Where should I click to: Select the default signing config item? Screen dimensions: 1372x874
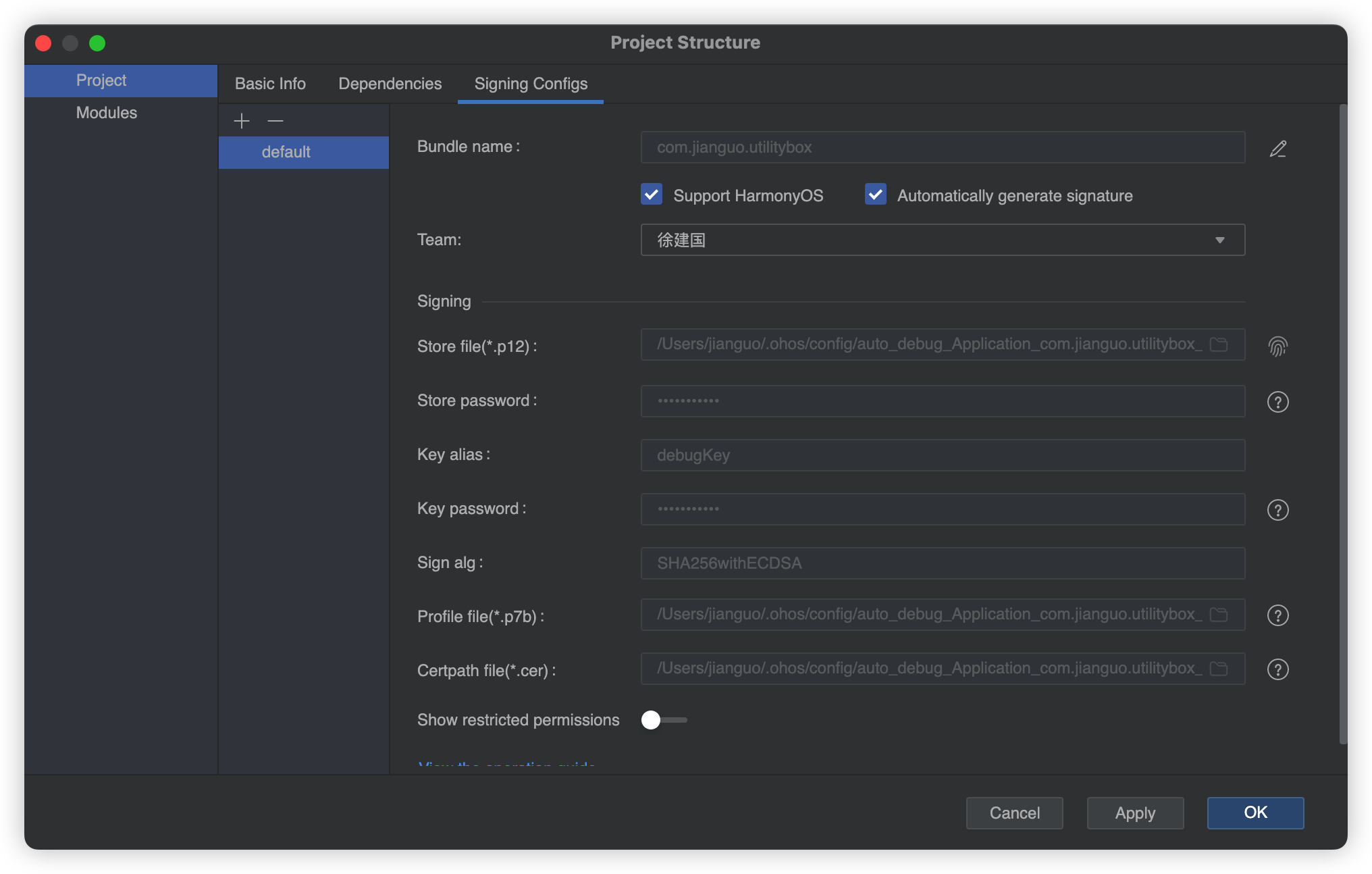click(x=284, y=151)
